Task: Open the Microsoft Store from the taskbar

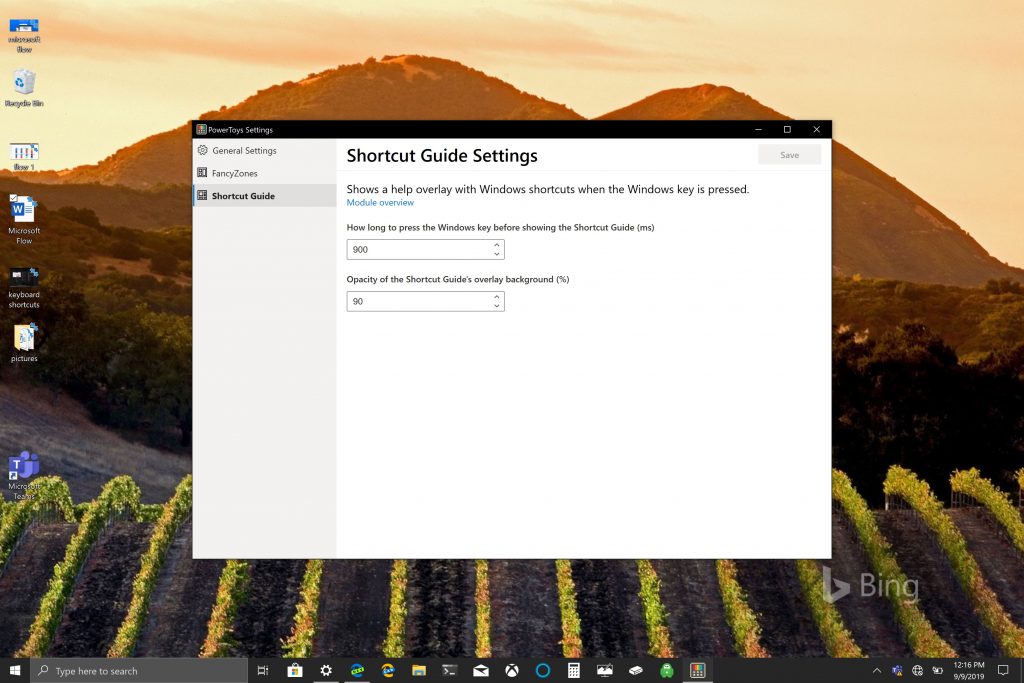Action: 295,670
